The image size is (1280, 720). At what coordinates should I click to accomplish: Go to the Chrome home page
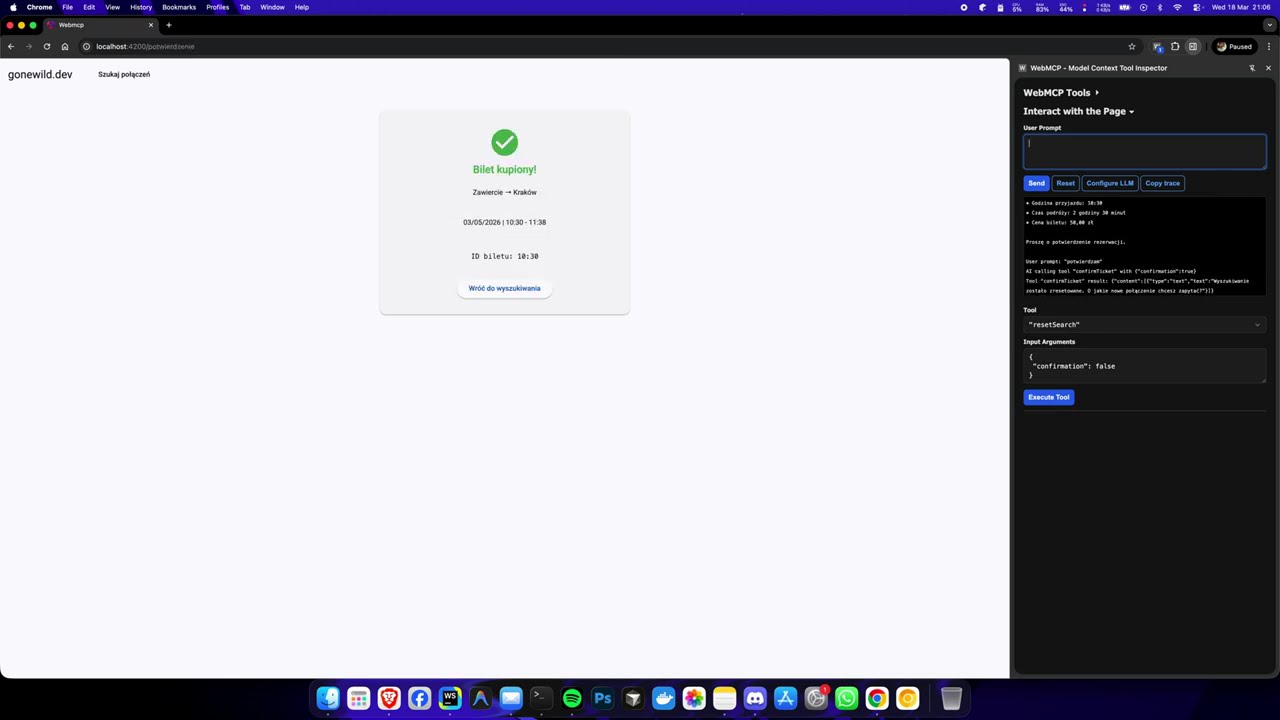pos(65,46)
